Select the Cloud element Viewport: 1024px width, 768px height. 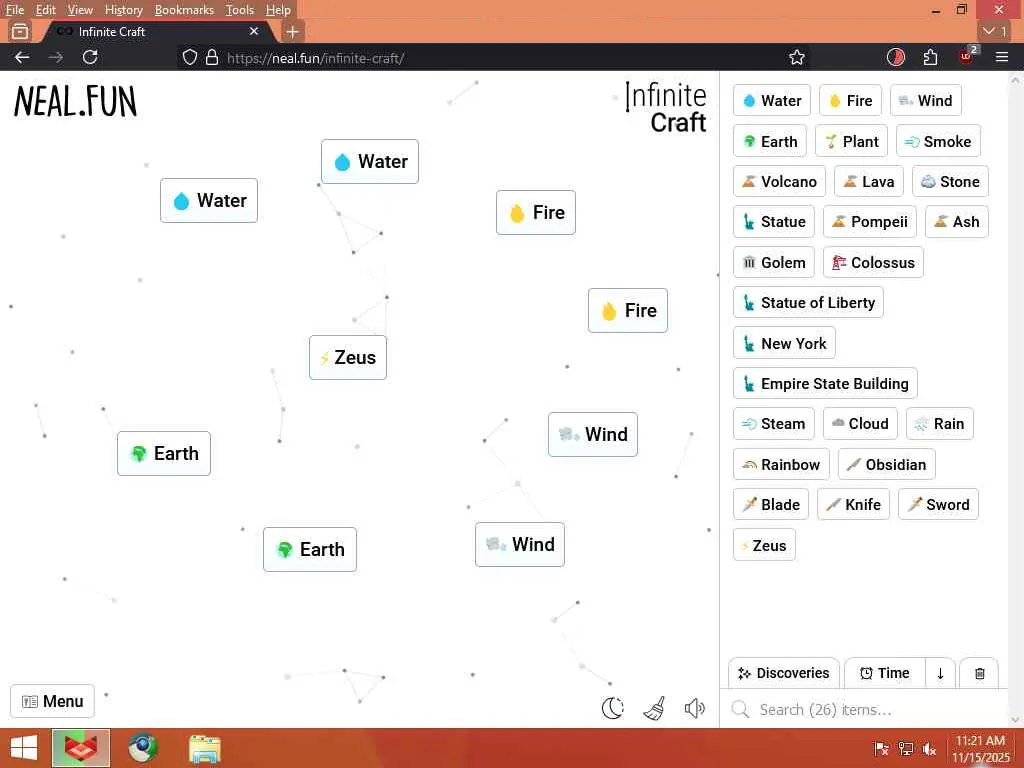click(860, 424)
